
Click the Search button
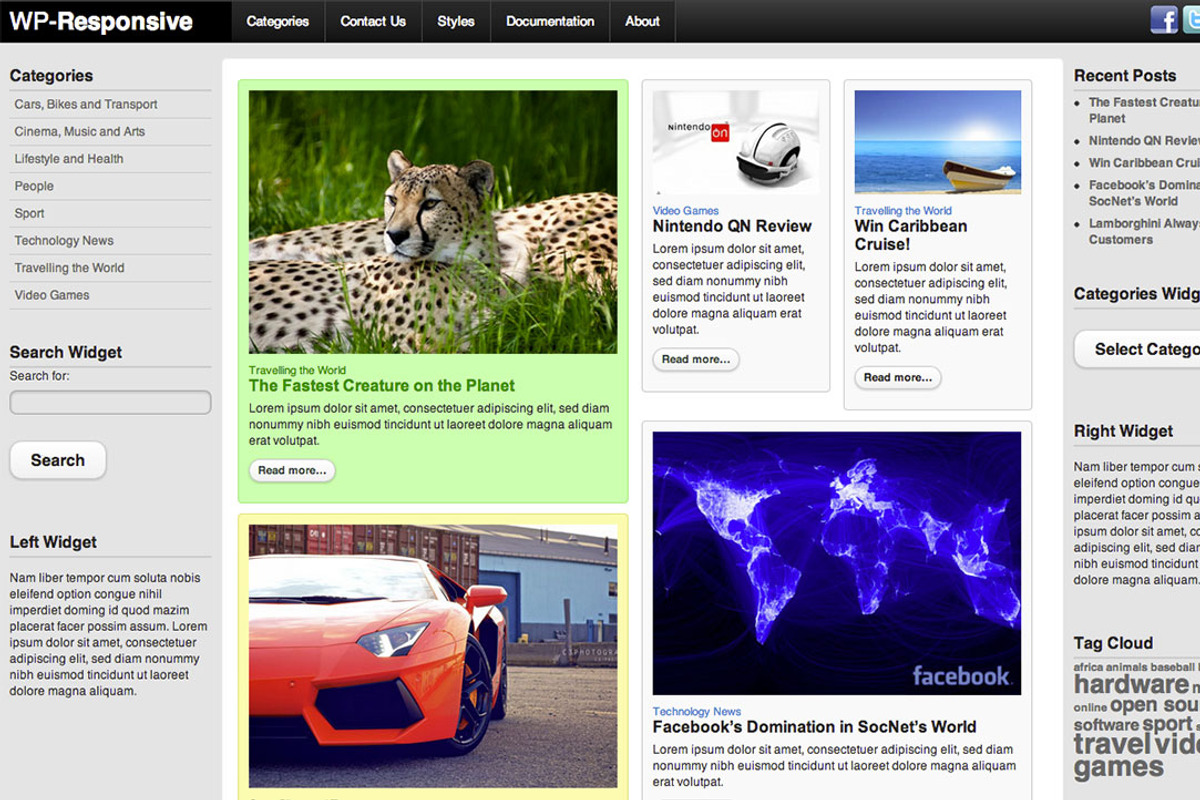coord(58,460)
